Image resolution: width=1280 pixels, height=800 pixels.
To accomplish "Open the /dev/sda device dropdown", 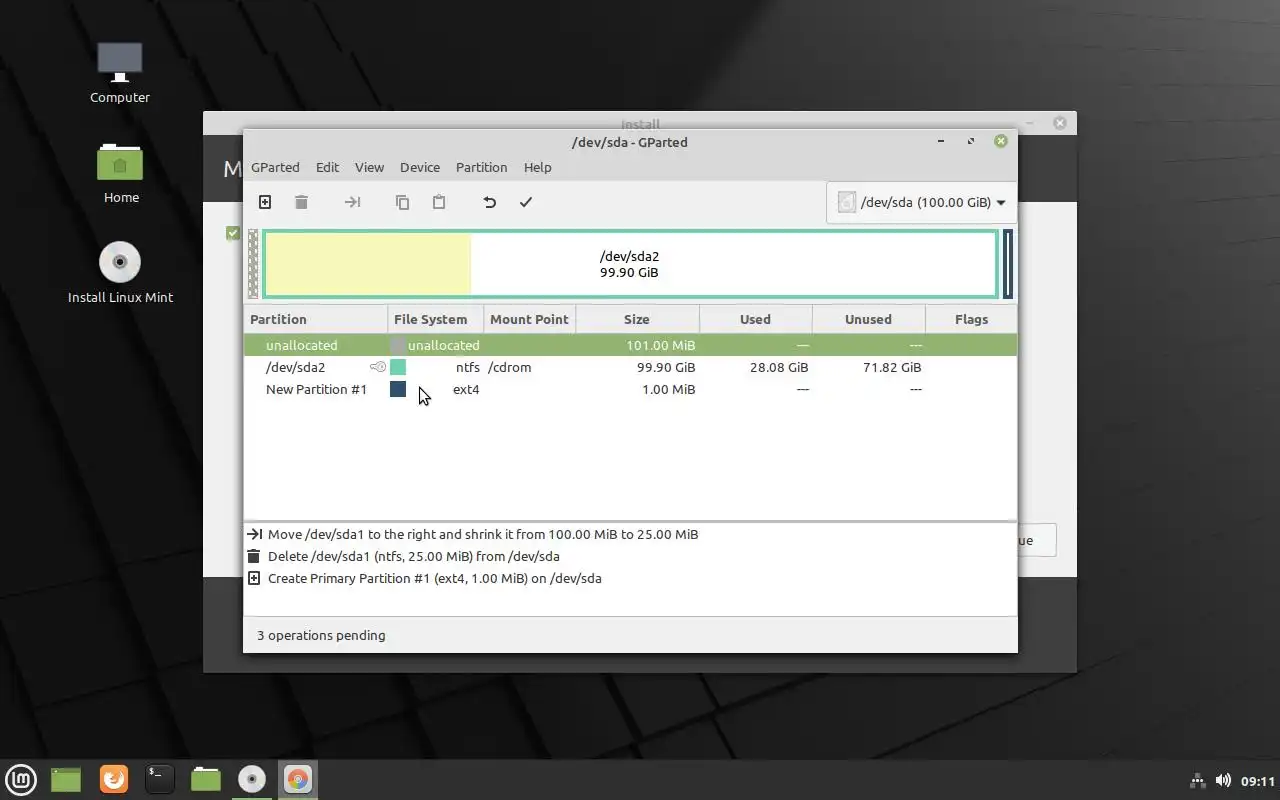I will (x=921, y=202).
